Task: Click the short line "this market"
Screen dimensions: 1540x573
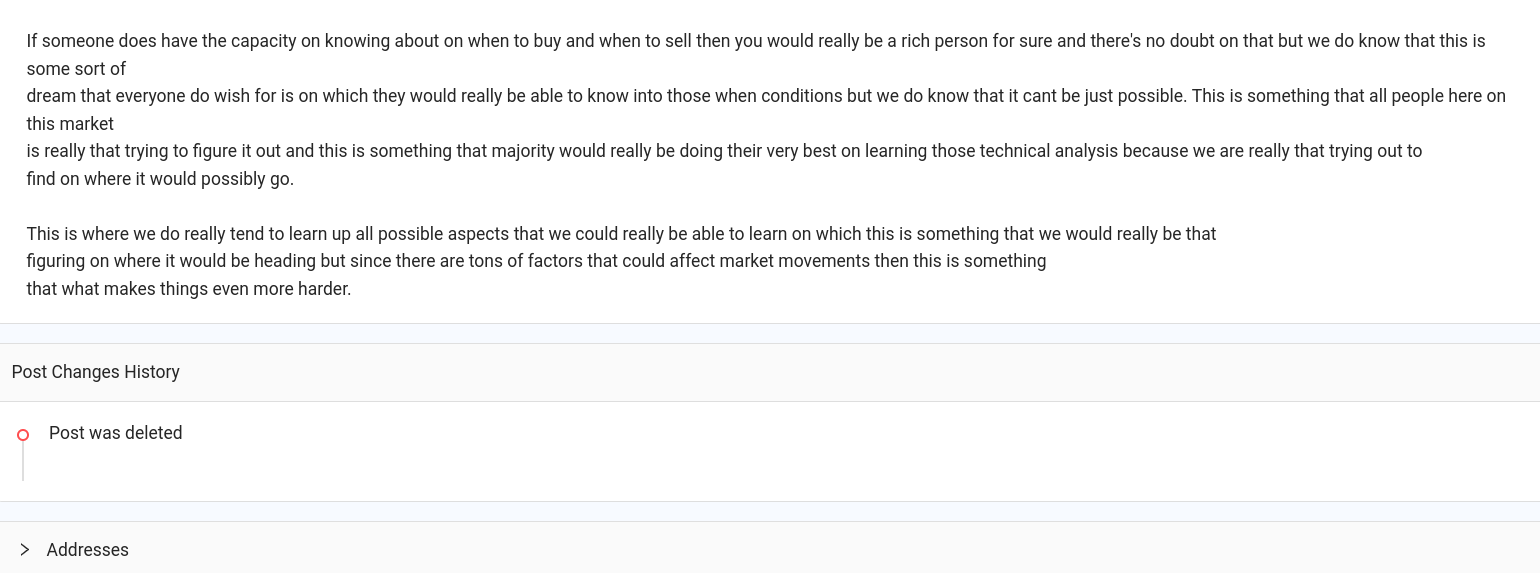Action: point(70,124)
